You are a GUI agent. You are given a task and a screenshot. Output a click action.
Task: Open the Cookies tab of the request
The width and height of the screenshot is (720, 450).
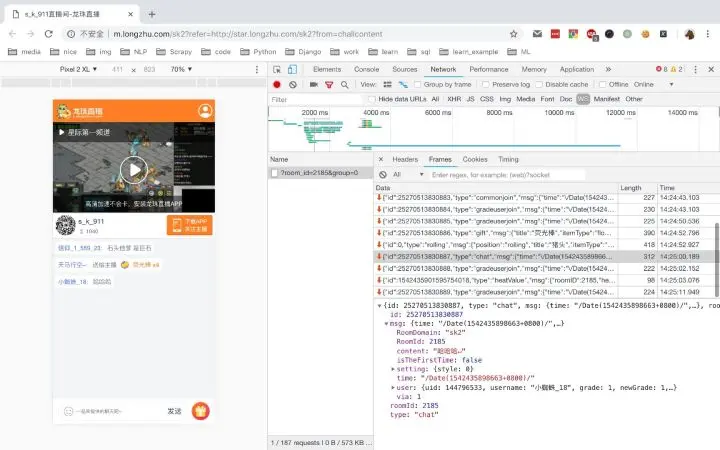(475, 159)
